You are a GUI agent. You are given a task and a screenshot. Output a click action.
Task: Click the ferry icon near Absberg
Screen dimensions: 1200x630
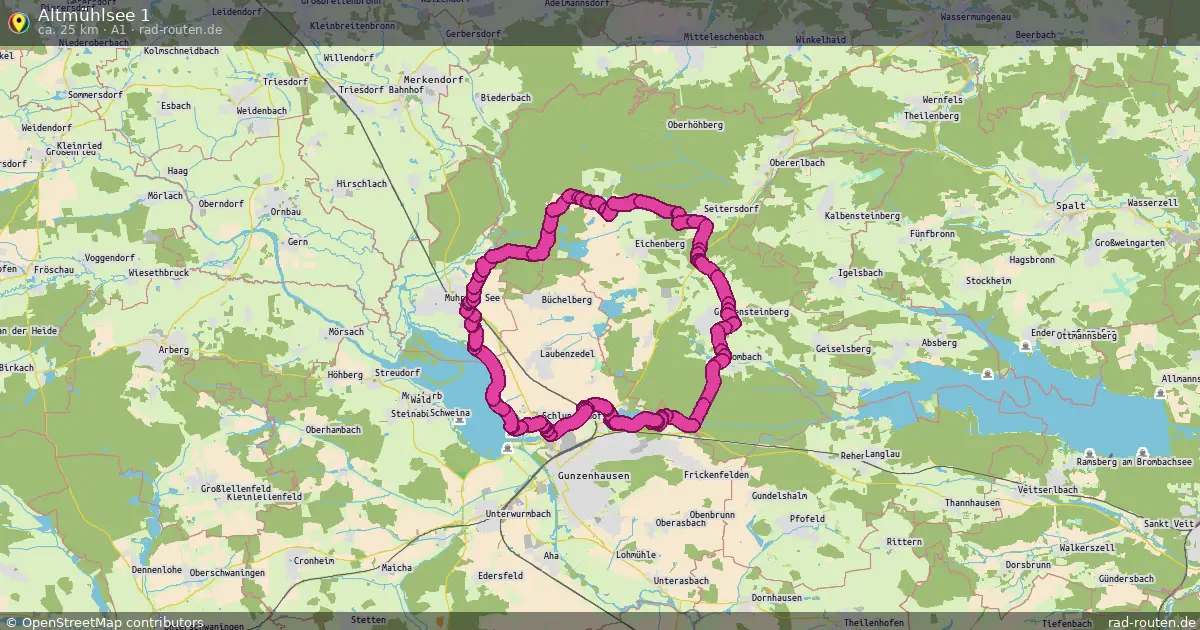[x=988, y=374]
